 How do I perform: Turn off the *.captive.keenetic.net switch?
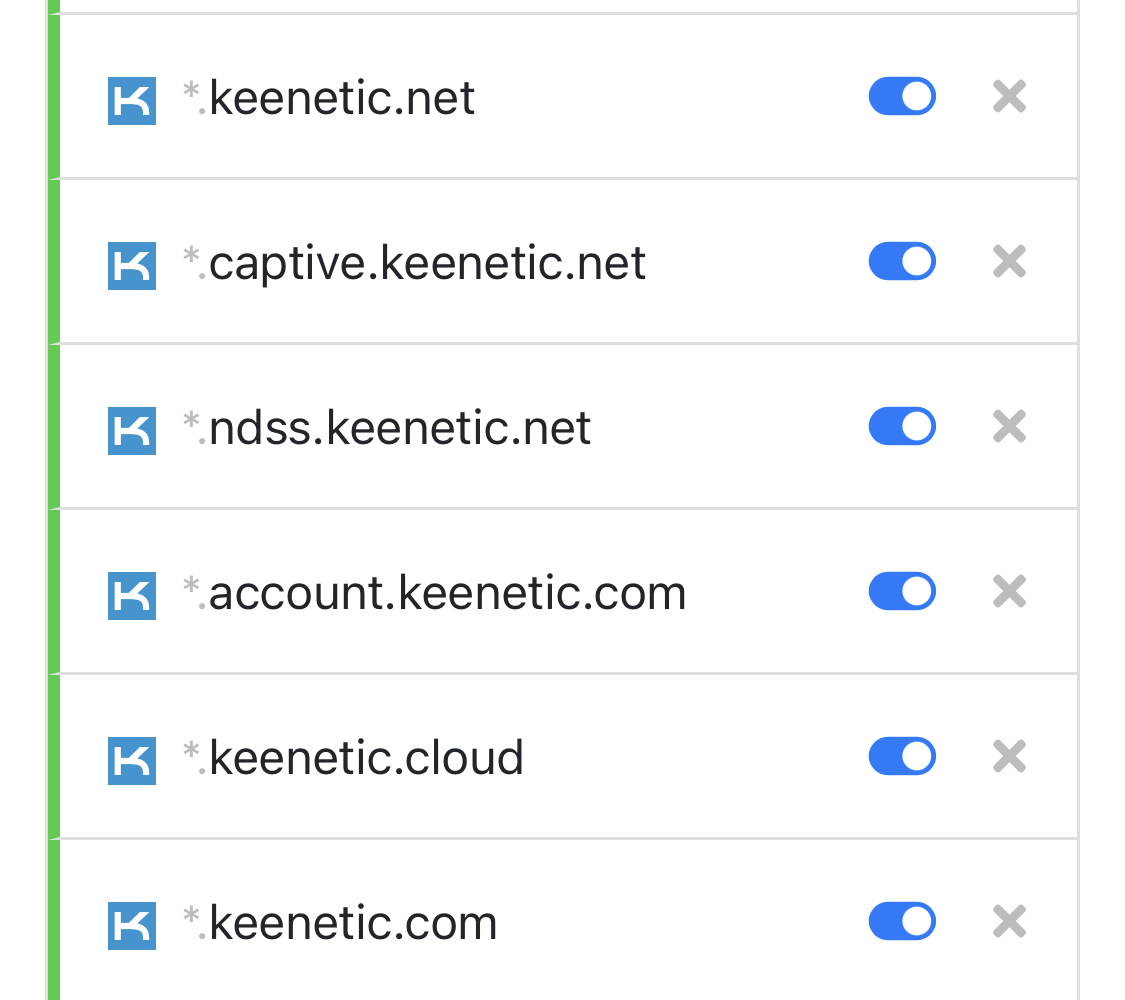pos(902,261)
